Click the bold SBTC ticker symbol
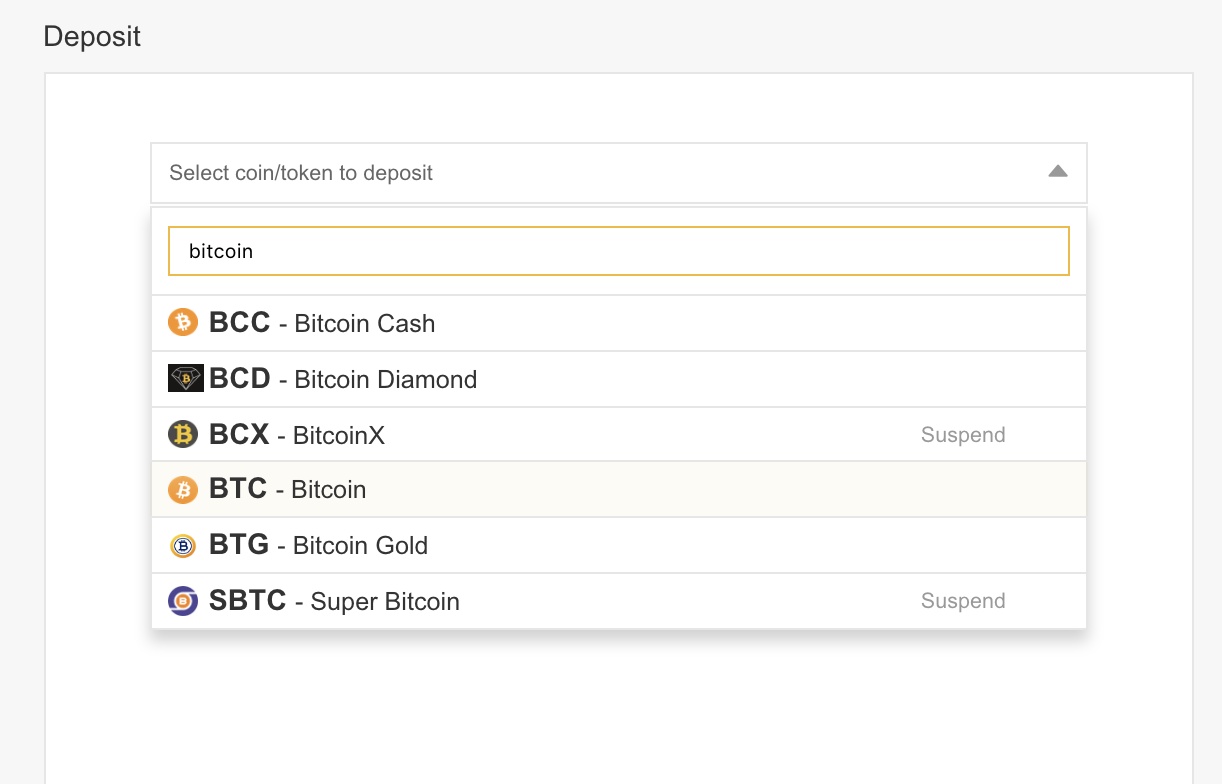The width and height of the screenshot is (1222, 784). click(248, 601)
